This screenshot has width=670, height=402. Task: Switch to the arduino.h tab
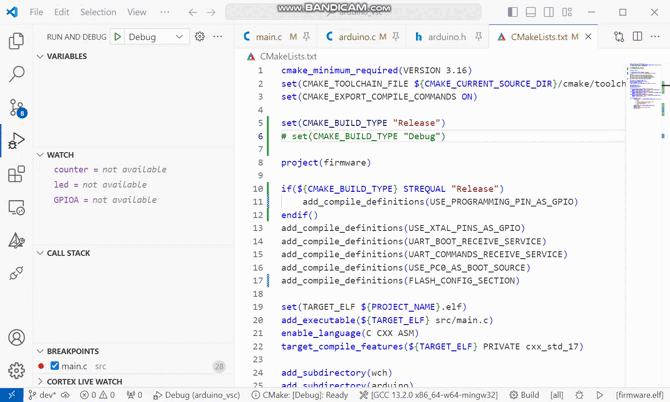[447, 37]
